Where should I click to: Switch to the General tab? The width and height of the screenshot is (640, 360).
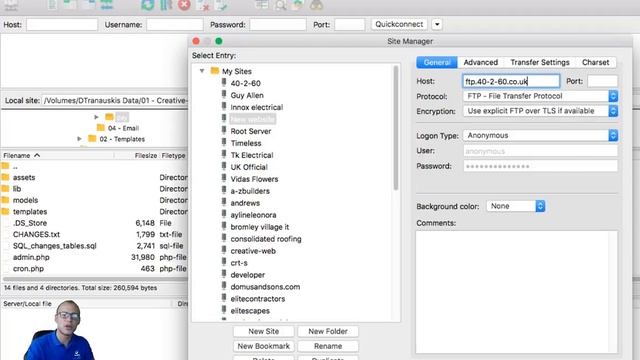[x=437, y=62]
